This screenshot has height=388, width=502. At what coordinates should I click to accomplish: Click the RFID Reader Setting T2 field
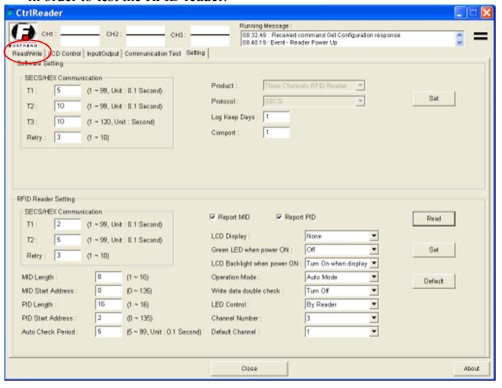click(68, 240)
